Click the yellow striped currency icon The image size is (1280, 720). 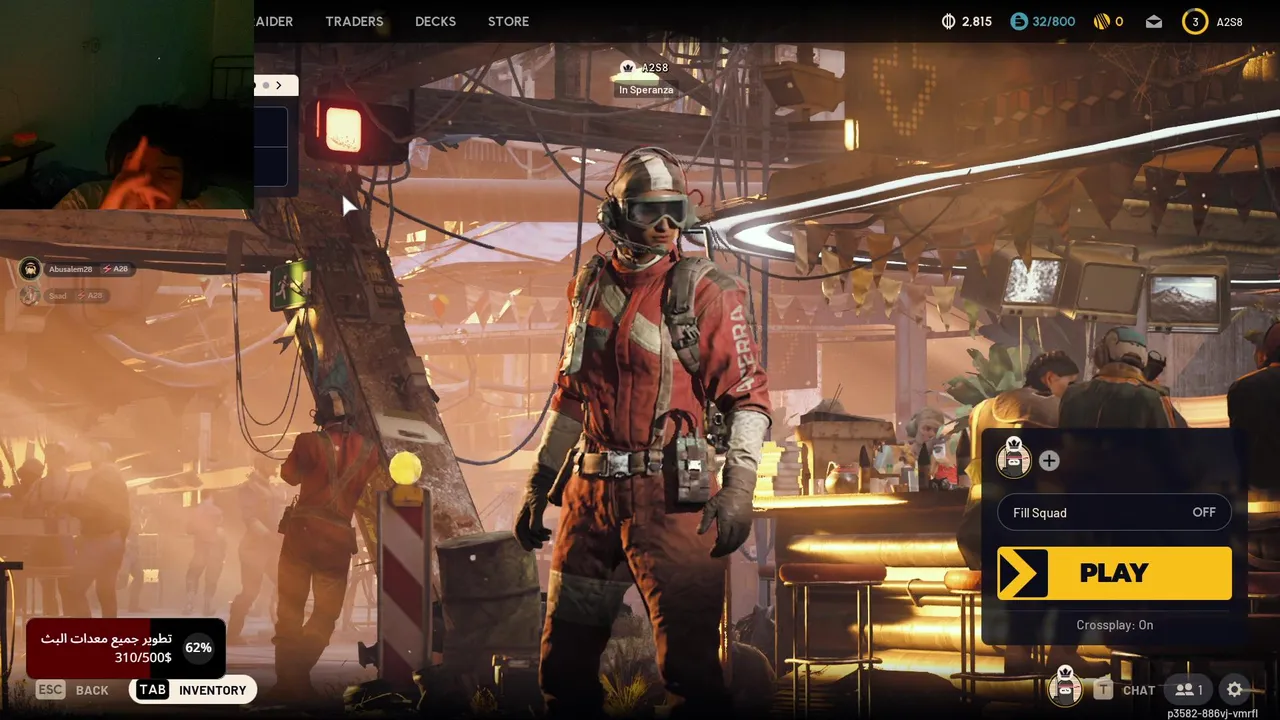1100,21
